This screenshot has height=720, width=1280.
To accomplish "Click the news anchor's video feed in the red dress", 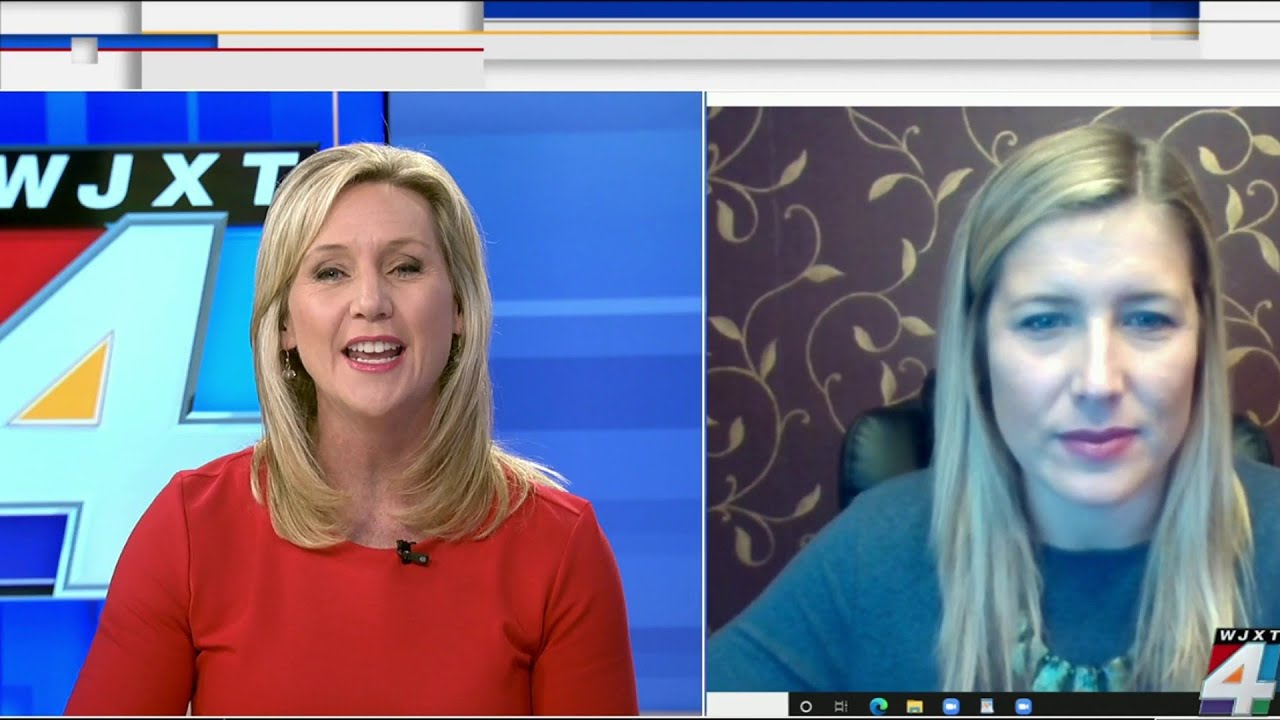I will tap(351, 403).
